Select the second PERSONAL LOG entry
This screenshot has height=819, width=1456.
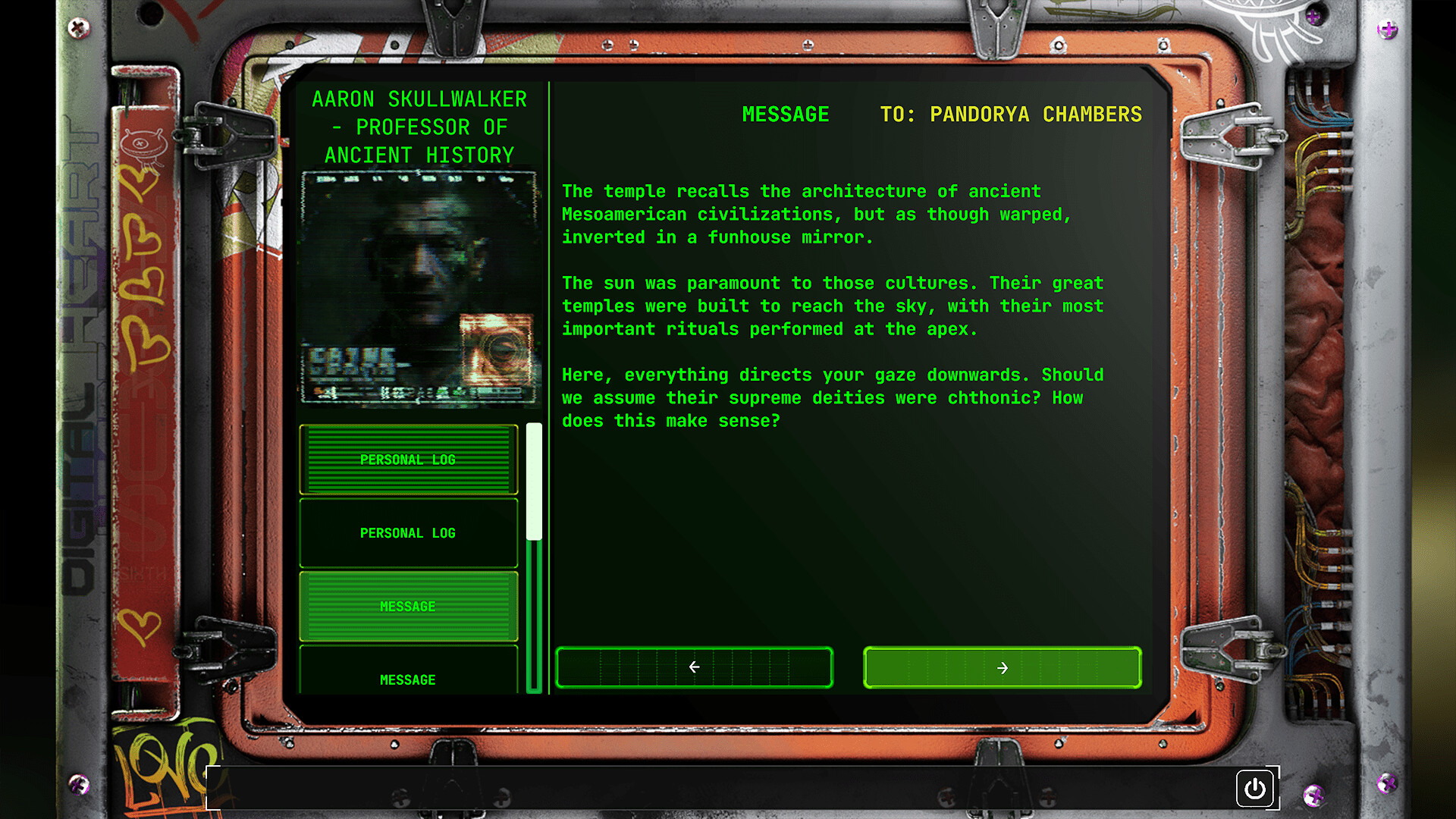coord(407,532)
